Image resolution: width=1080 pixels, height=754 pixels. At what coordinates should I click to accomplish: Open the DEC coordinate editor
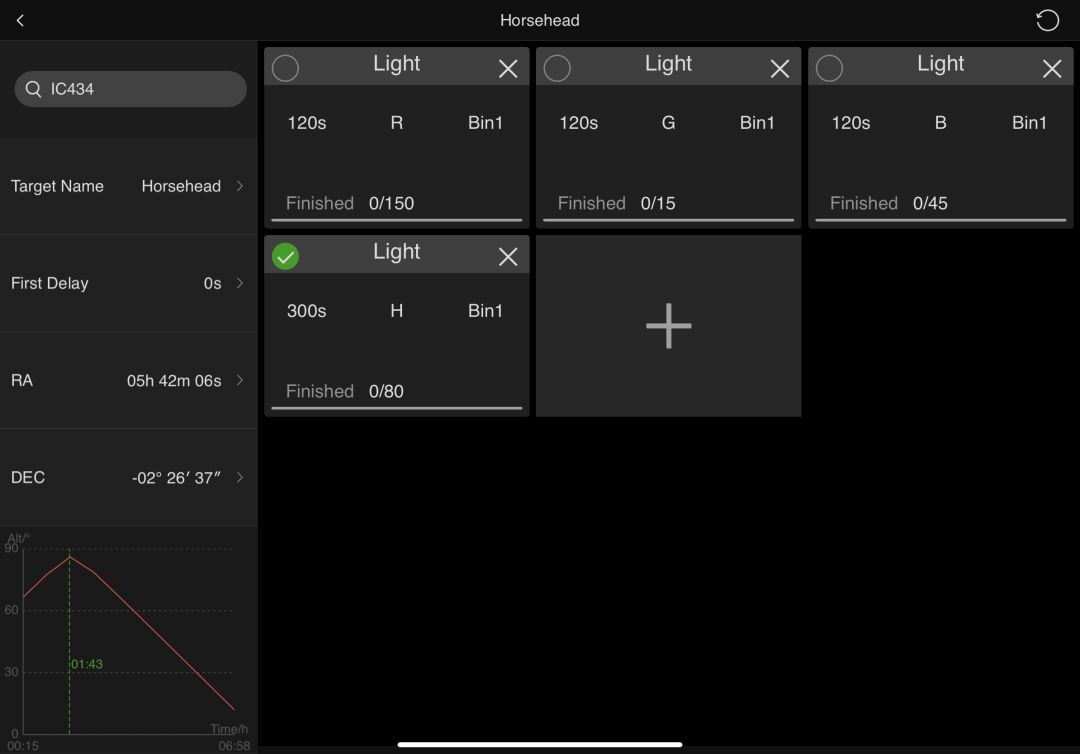tap(128, 477)
